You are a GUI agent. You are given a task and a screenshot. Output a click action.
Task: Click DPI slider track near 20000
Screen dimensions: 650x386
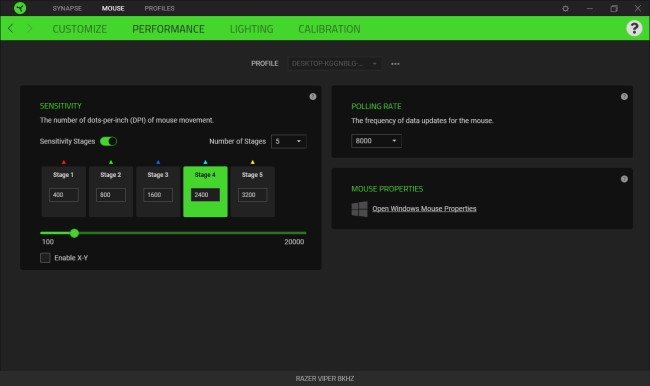point(303,233)
